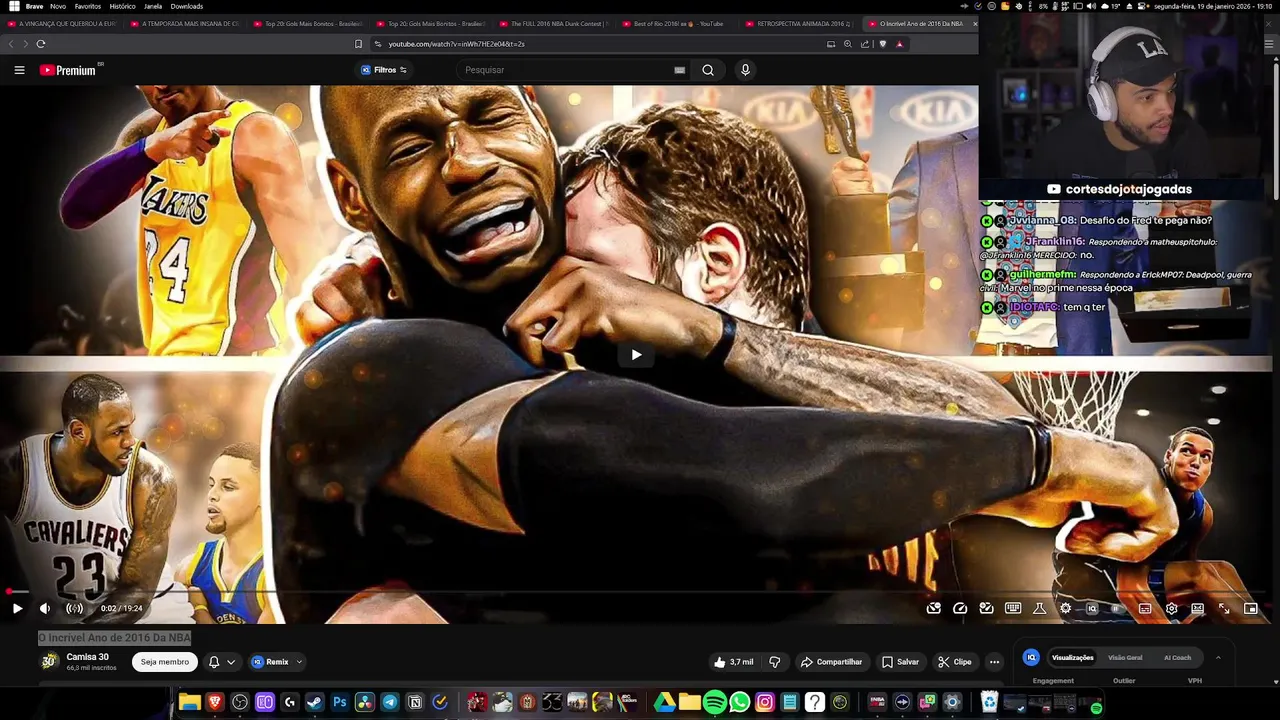Enable miniplayer picture-in-picture

tap(1251, 608)
